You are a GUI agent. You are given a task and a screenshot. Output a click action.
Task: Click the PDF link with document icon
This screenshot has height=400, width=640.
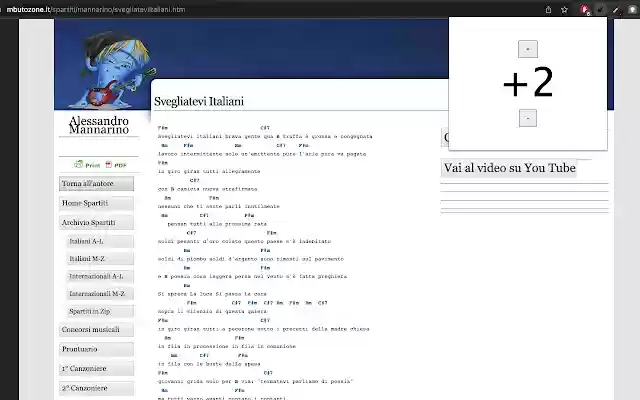click(x=116, y=165)
